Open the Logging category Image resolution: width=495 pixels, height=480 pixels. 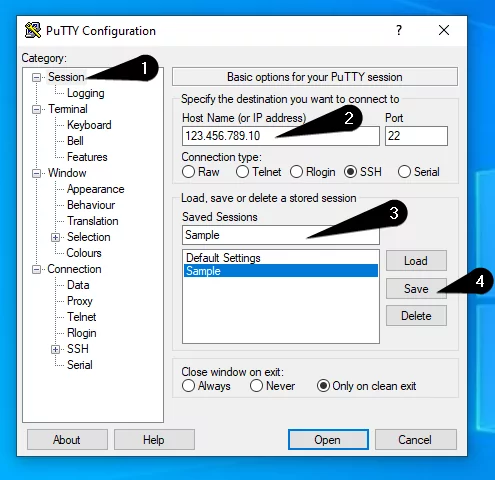[86, 93]
